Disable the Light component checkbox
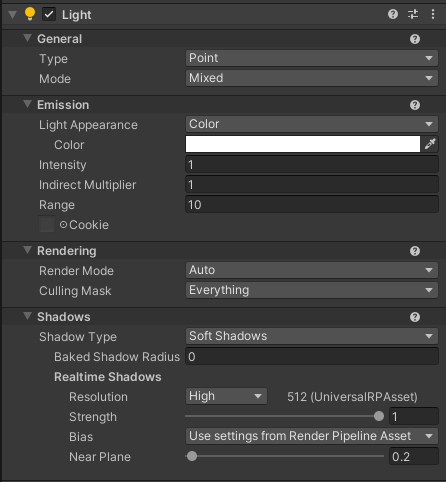Viewport: 446px width, 482px height. [49, 14]
